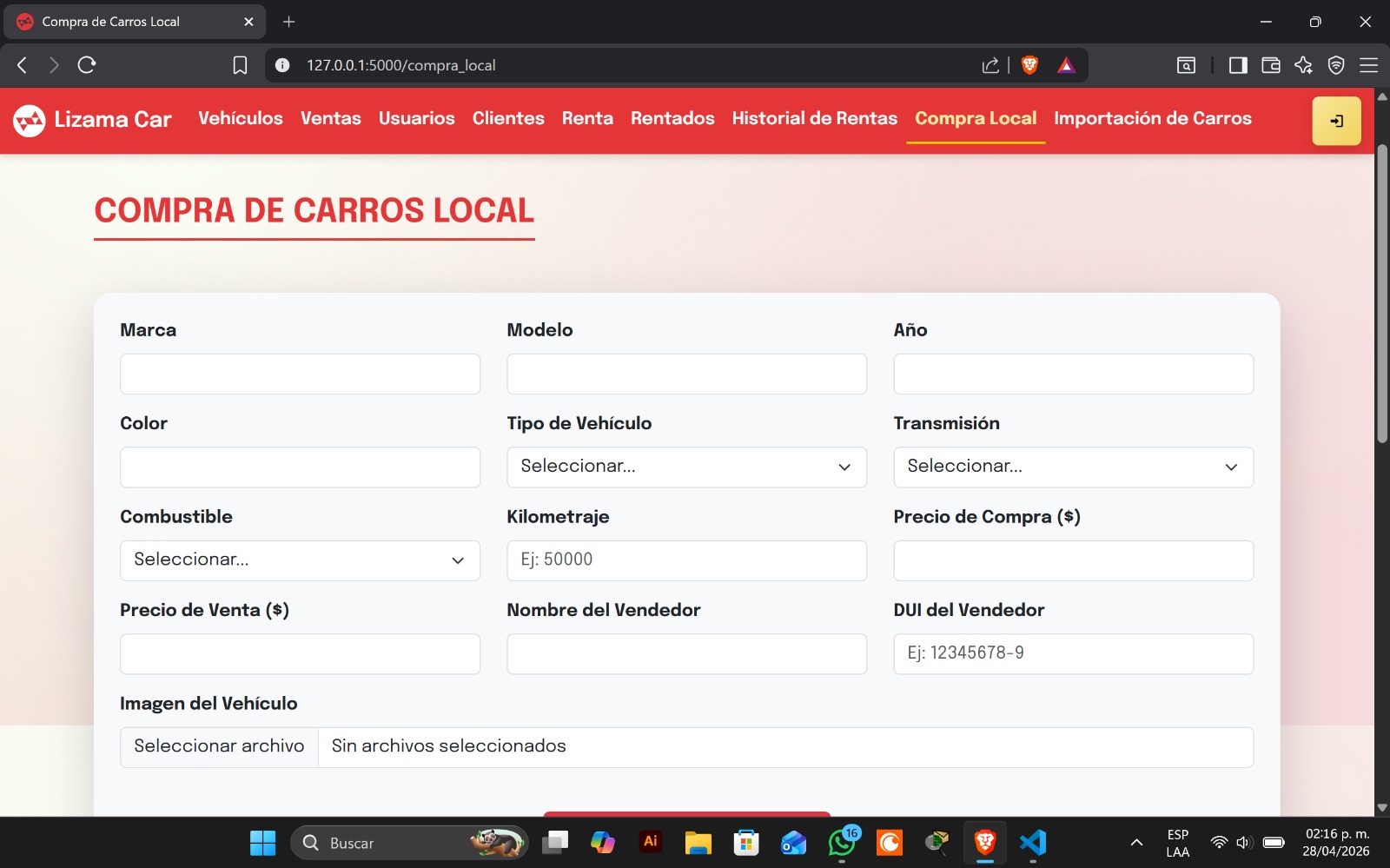This screenshot has height=868, width=1390.
Task: Open Rentados page
Action: [672, 118]
